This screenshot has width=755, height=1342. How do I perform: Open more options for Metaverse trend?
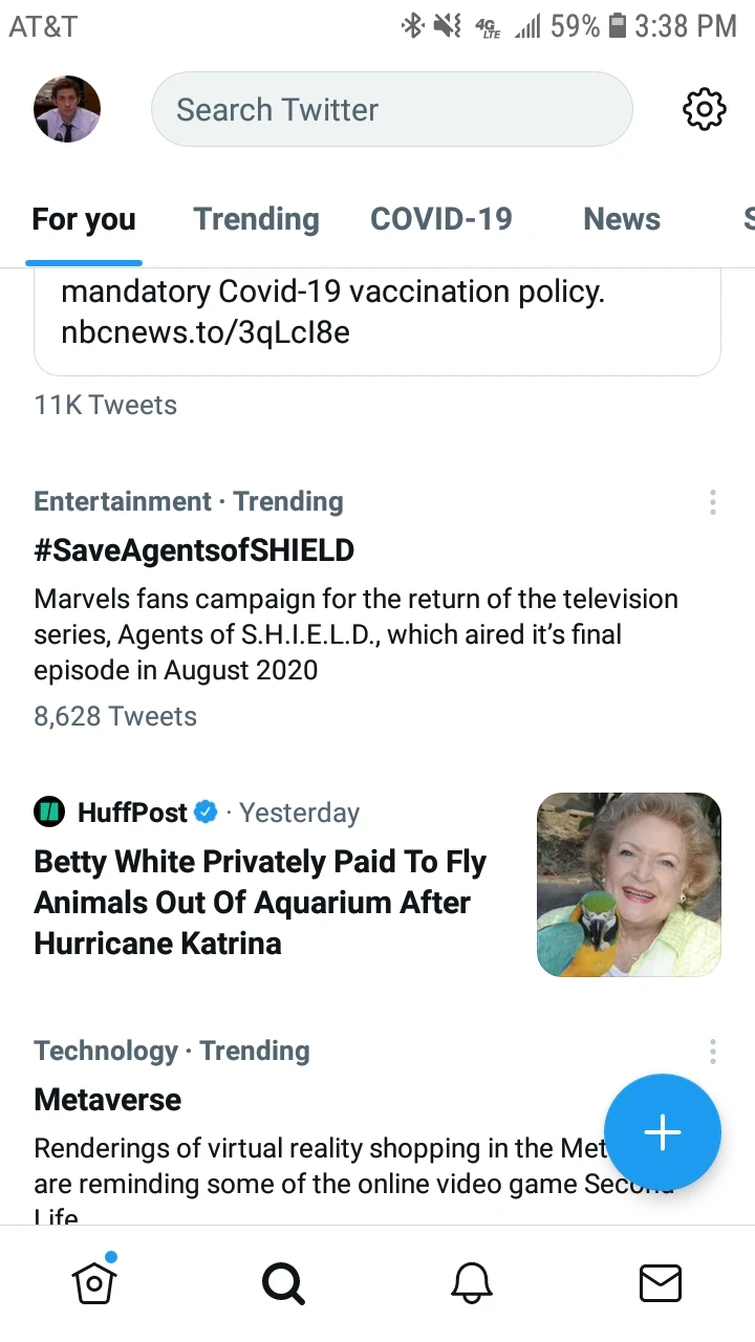[712, 1051]
